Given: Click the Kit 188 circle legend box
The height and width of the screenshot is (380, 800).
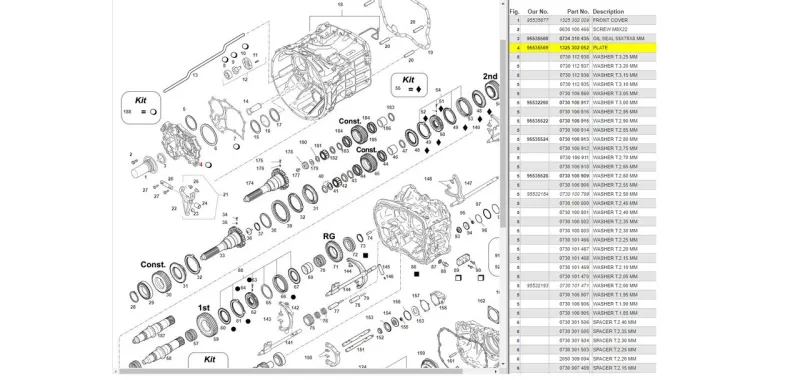Looking at the screenshot, I should [x=141, y=107].
